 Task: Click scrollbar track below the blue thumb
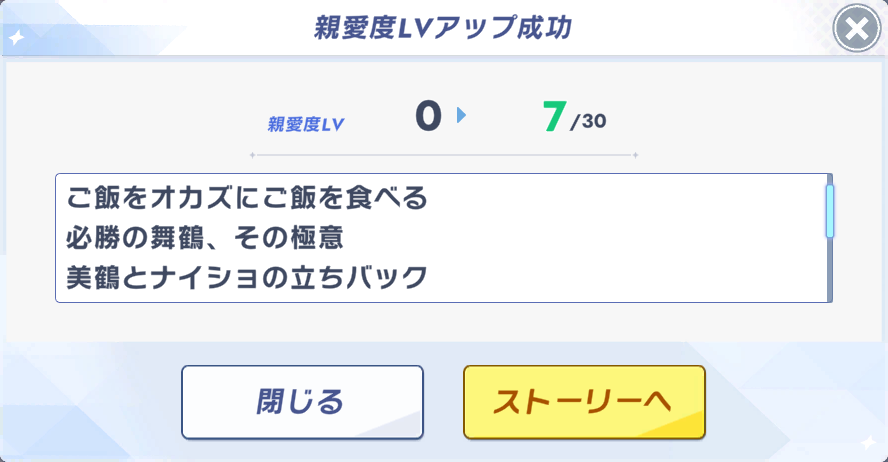pyautogui.click(x=829, y=270)
